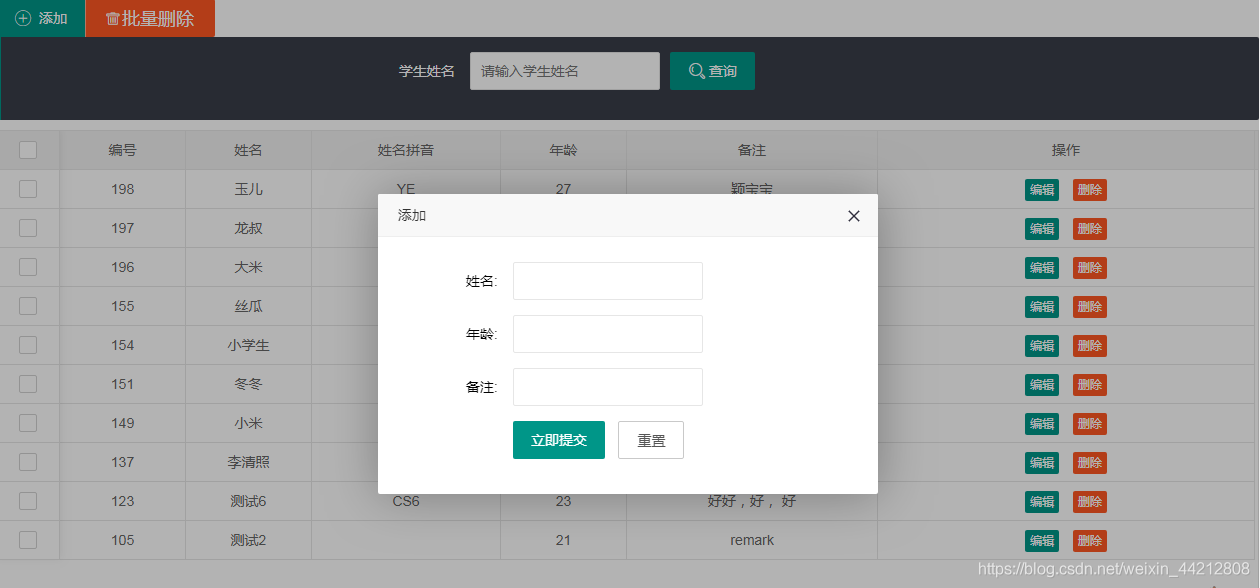Click the trash icon on 批量删除
The height and width of the screenshot is (588, 1260).
pos(113,18)
